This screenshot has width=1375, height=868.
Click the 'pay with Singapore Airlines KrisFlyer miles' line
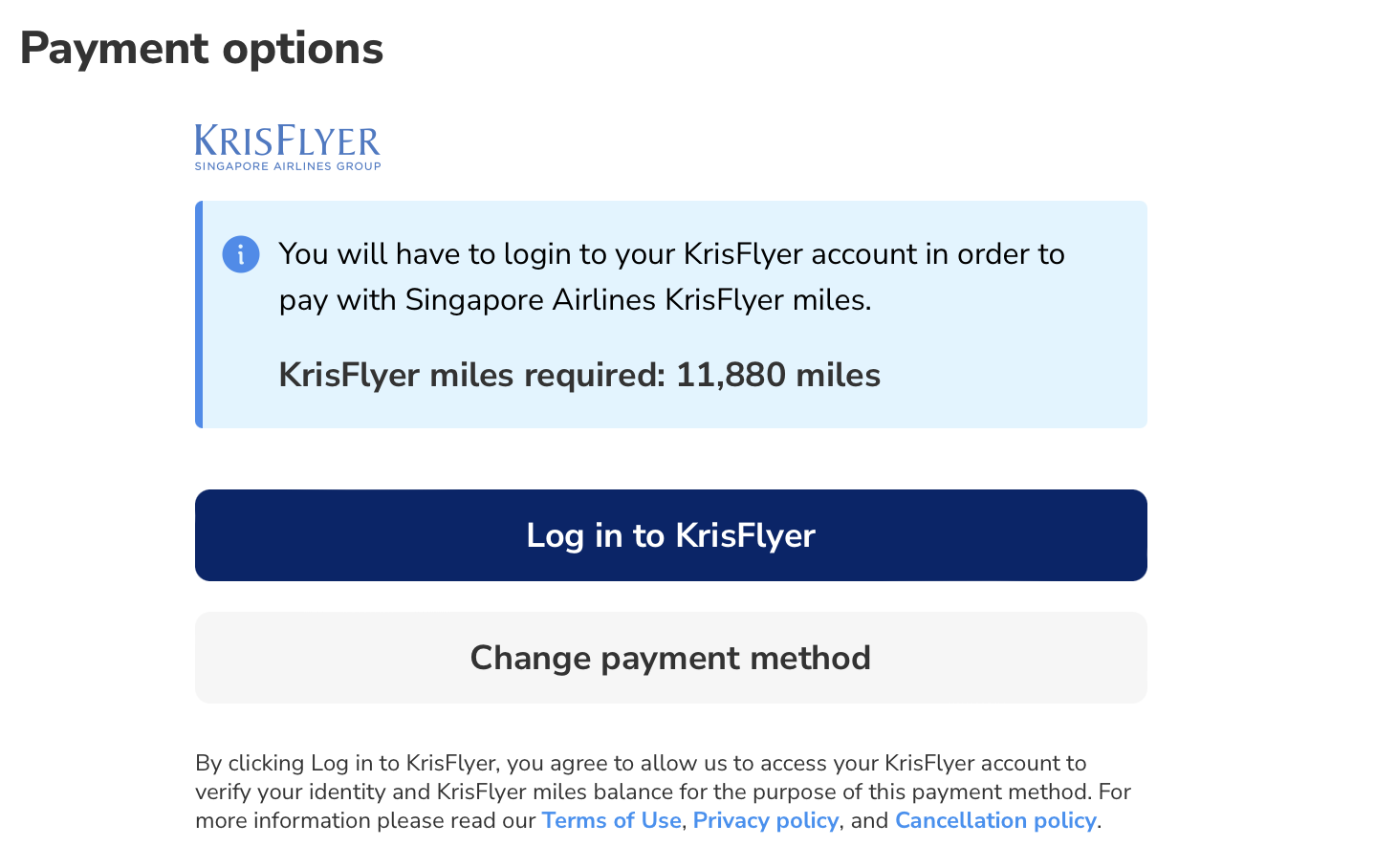click(575, 300)
